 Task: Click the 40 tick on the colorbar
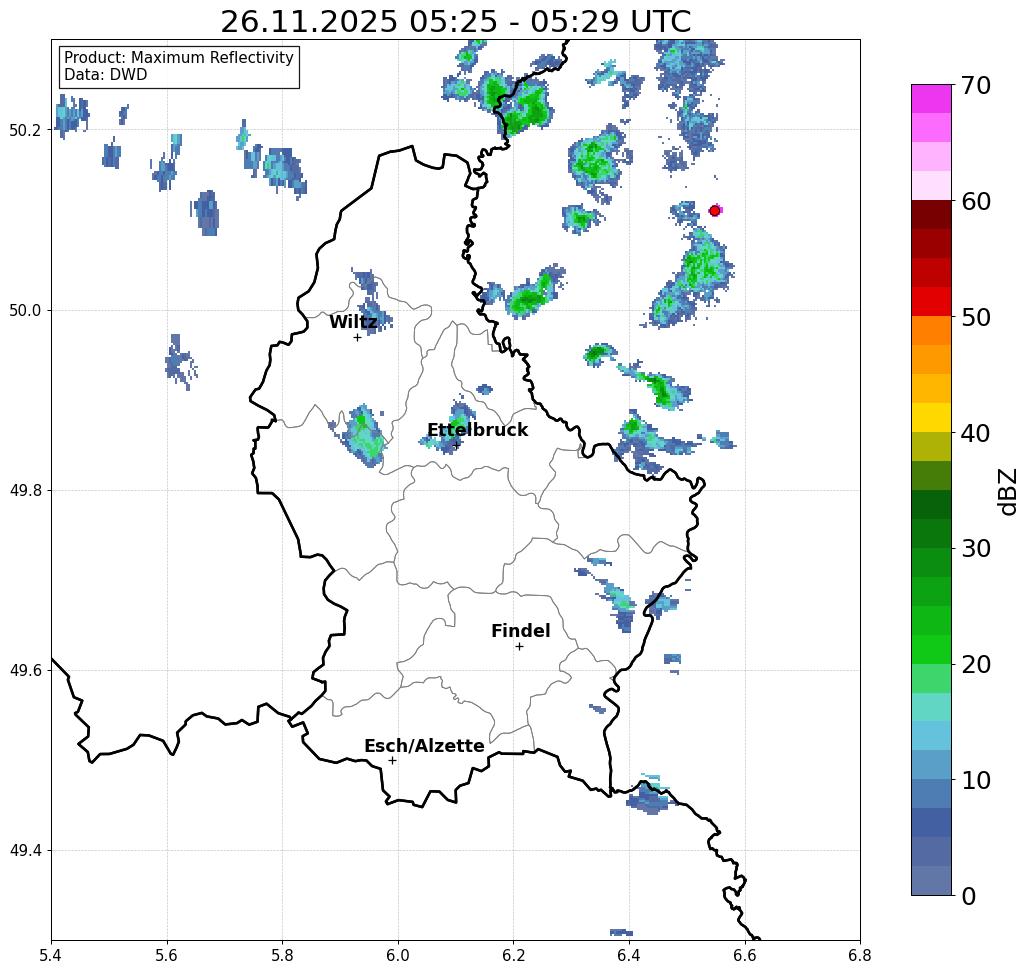point(975,433)
